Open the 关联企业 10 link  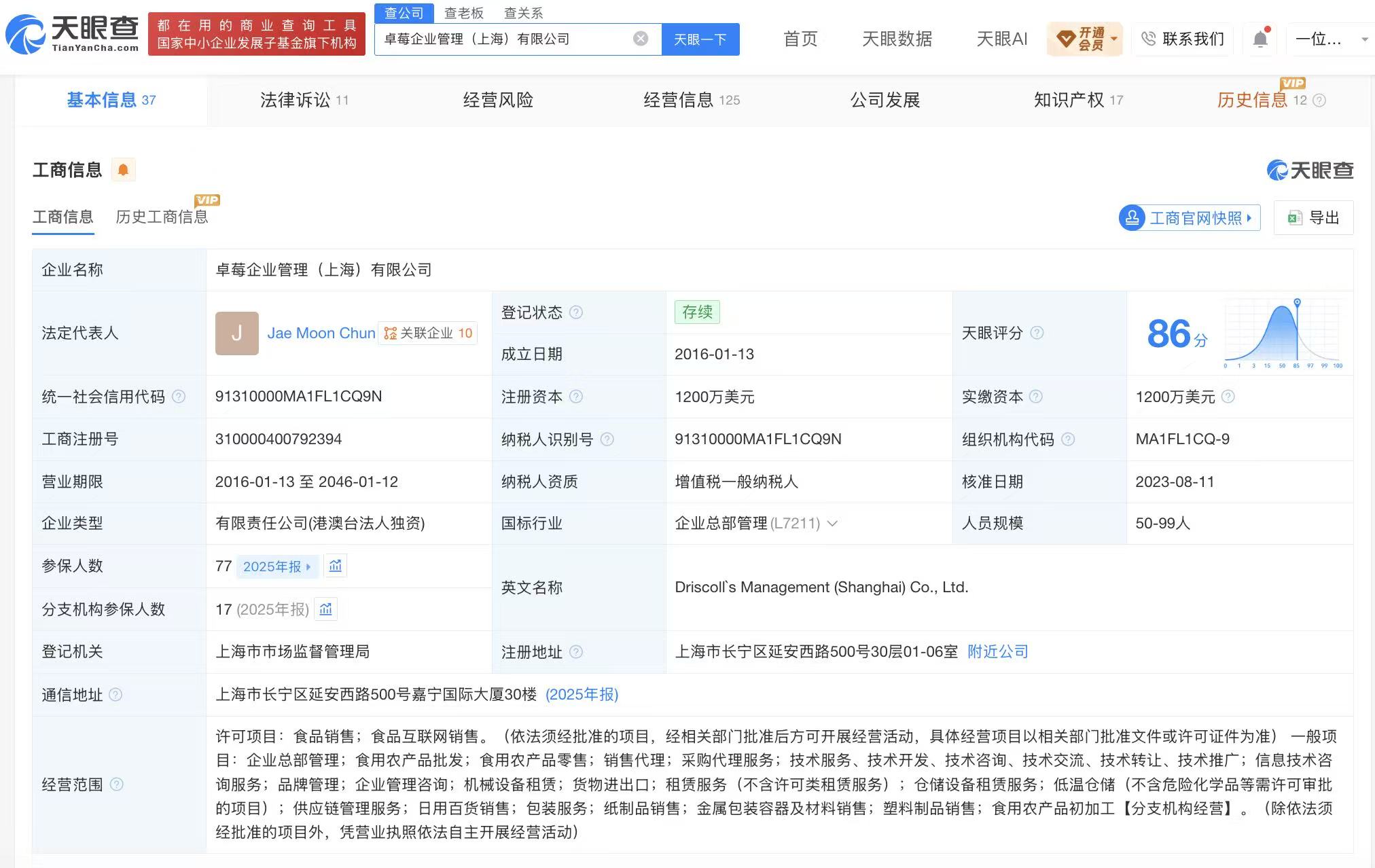(x=428, y=333)
